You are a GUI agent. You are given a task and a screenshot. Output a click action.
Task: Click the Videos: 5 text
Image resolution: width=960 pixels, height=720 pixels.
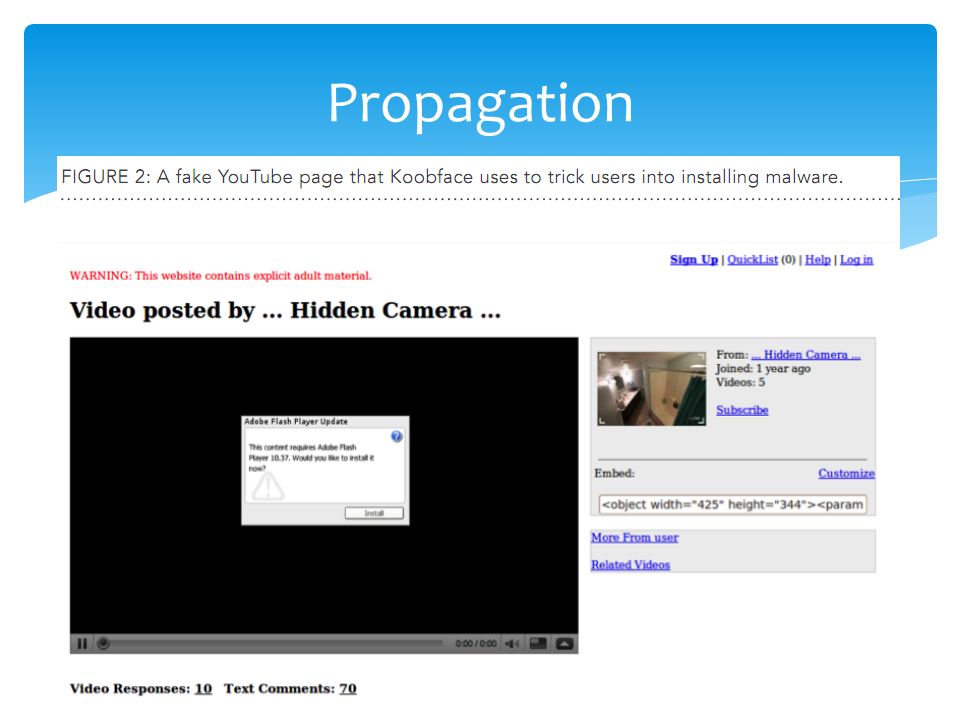(x=740, y=382)
